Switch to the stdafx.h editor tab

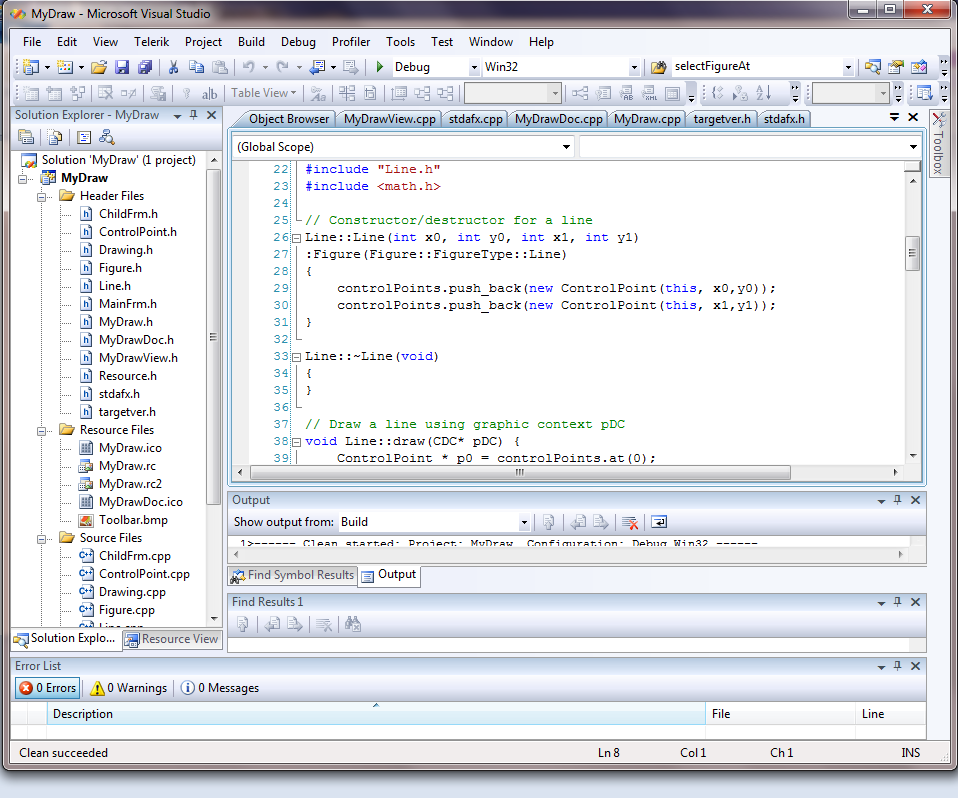click(784, 119)
